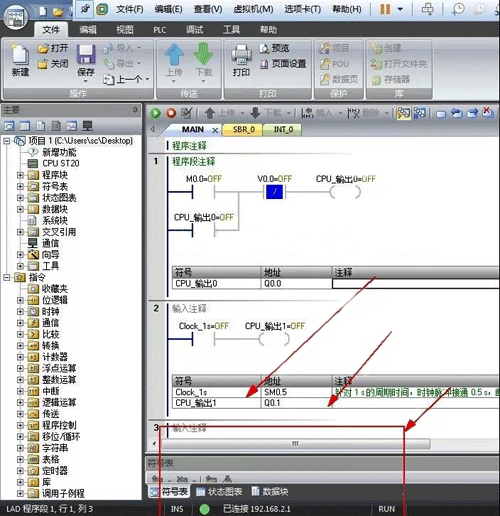Expand the 定时器 instruction folder
500x516 pixels.
click(20, 471)
